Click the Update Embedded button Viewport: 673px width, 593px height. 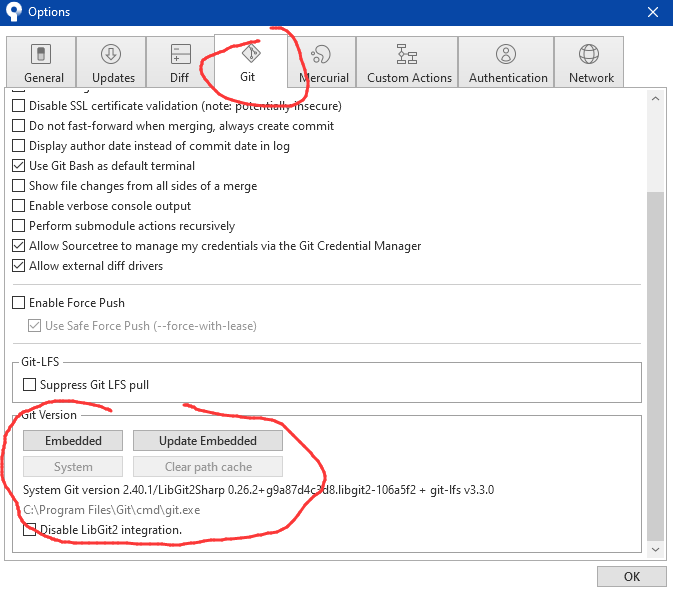click(x=208, y=441)
